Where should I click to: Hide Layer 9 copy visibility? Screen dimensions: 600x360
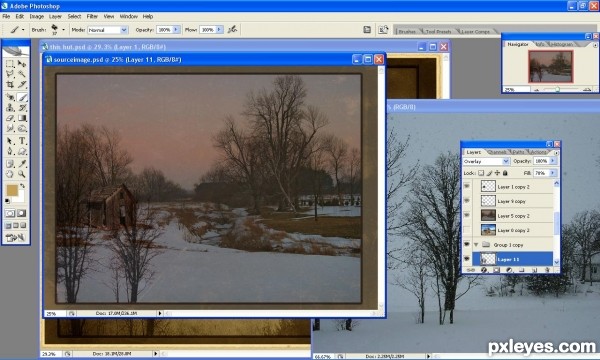(467, 201)
